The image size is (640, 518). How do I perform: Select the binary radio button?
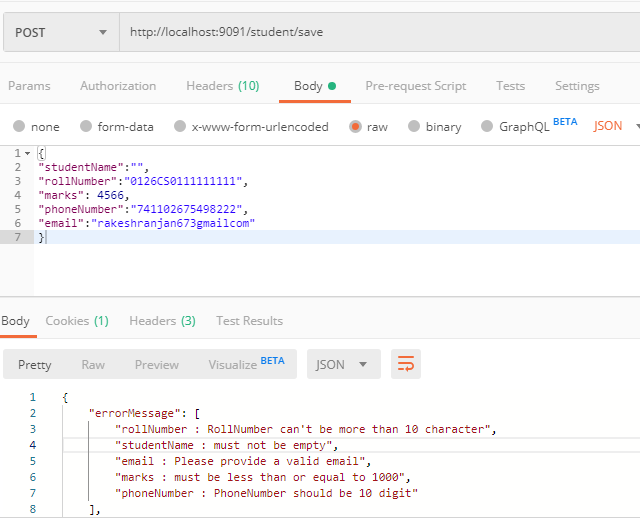click(414, 127)
